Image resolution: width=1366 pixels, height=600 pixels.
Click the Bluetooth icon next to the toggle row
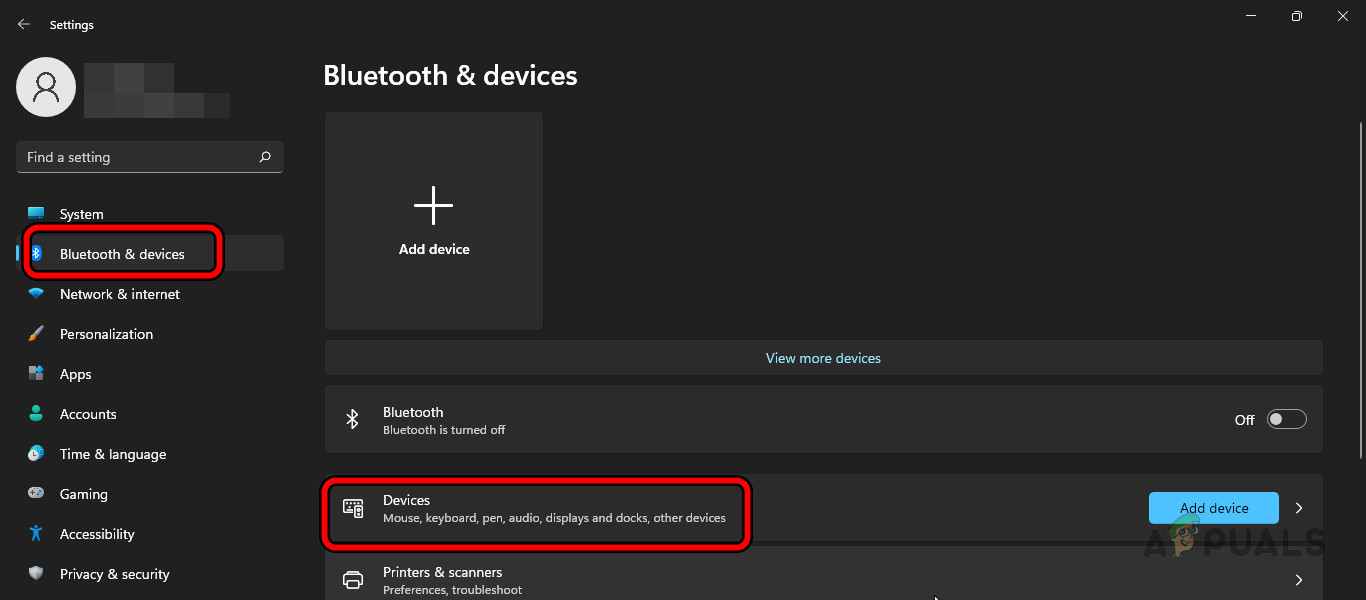(x=352, y=419)
